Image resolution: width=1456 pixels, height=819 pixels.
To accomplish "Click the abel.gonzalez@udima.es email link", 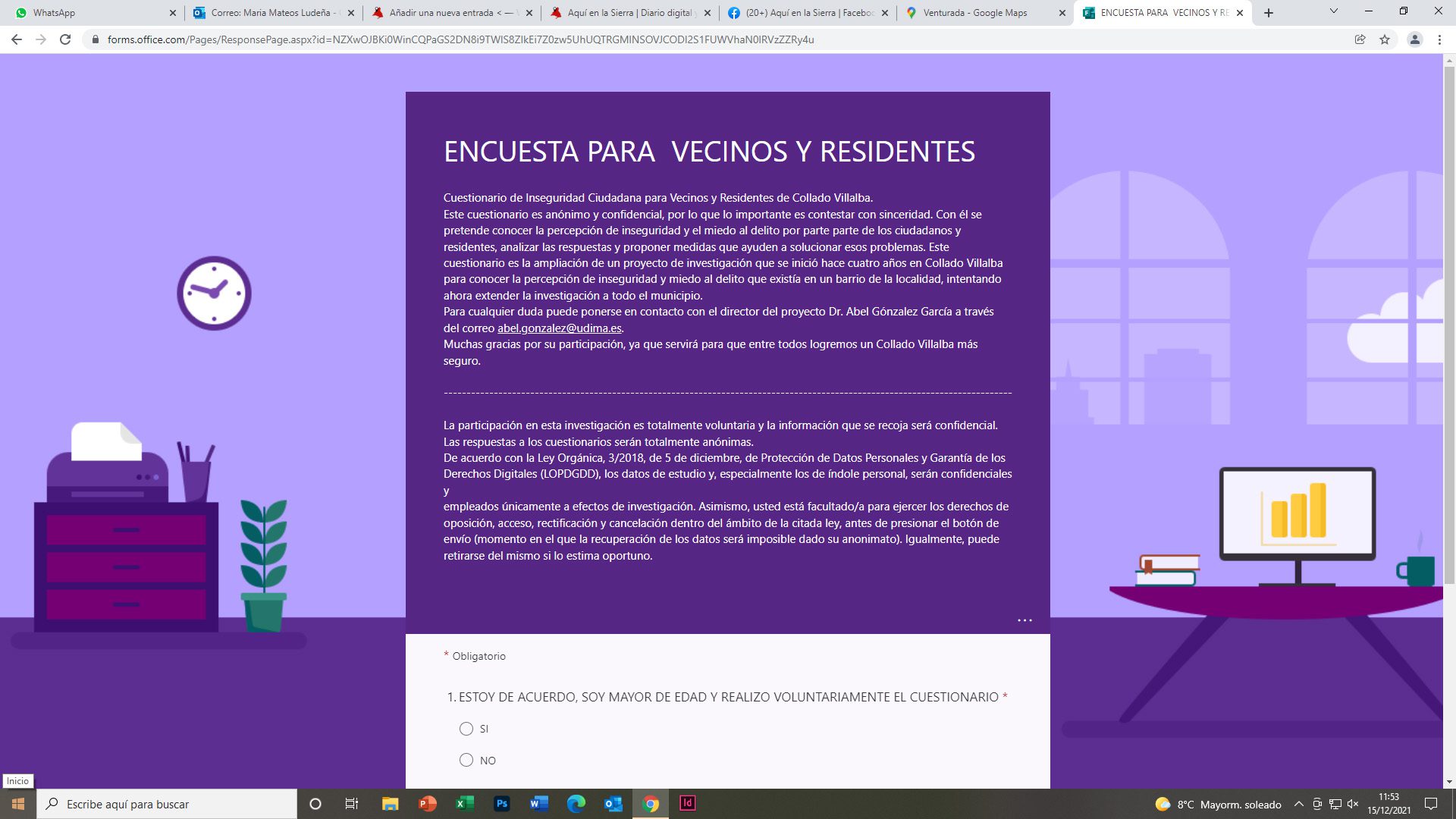I will [559, 328].
